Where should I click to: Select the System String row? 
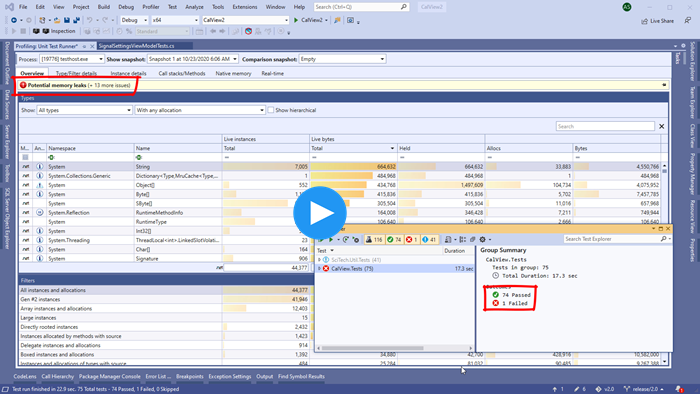click(340, 166)
